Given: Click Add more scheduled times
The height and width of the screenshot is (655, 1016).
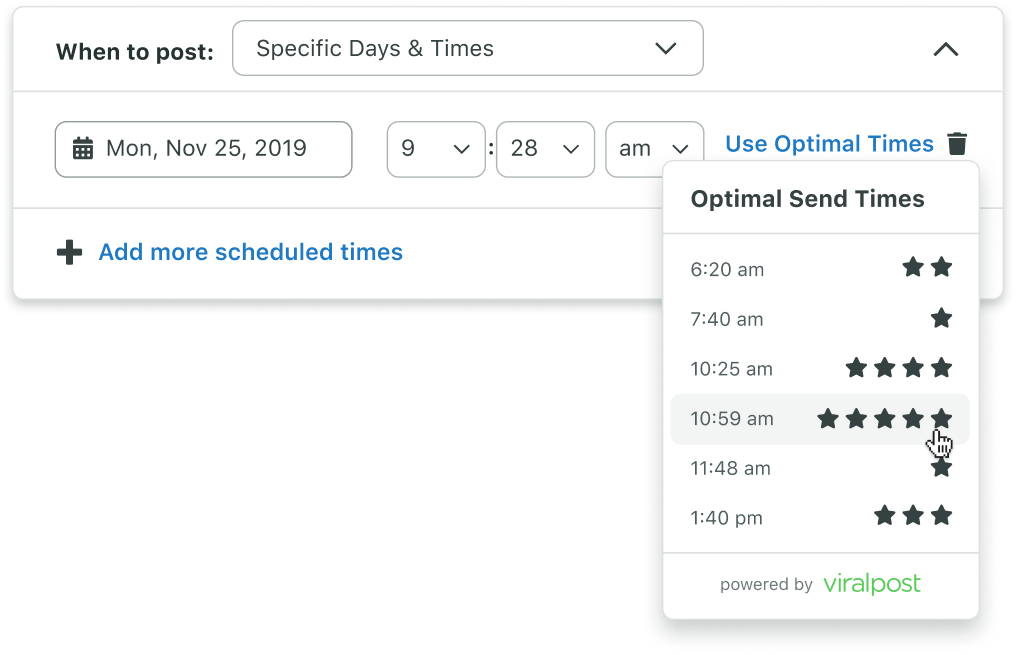Looking at the screenshot, I should point(250,252).
